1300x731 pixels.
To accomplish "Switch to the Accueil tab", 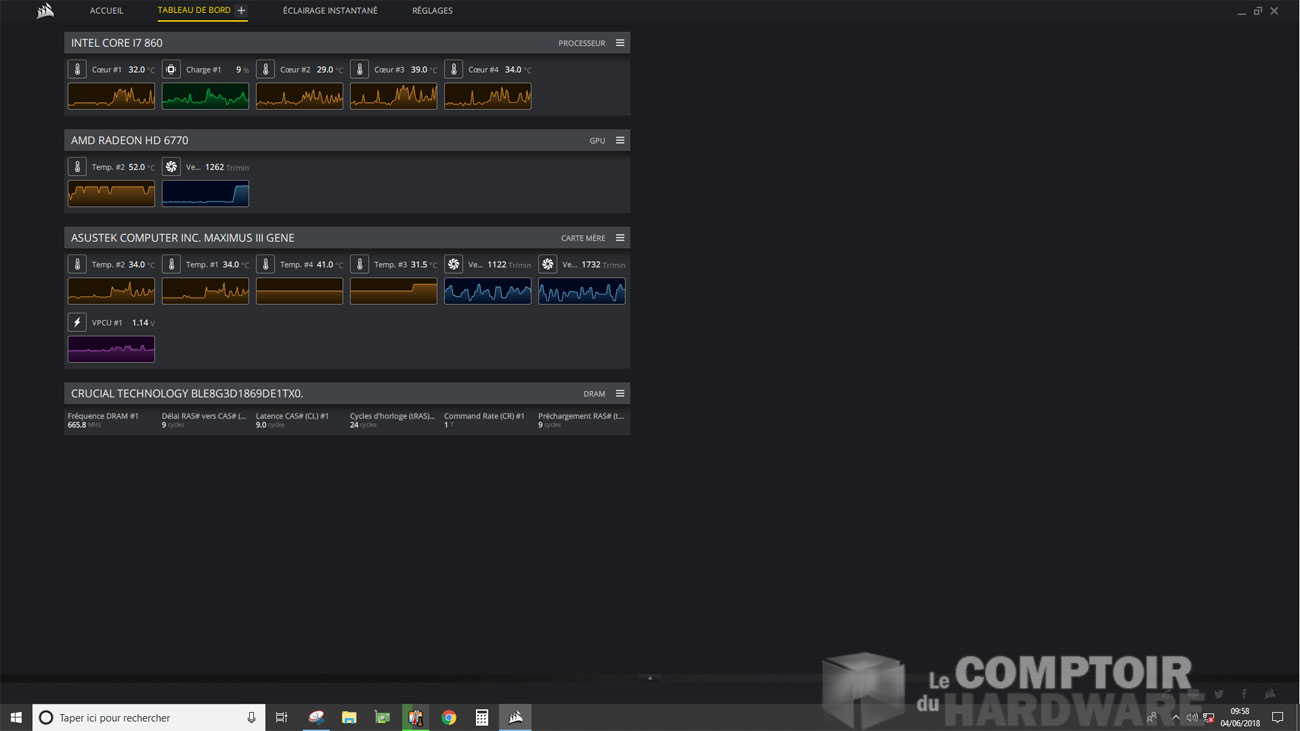I will pos(106,11).
